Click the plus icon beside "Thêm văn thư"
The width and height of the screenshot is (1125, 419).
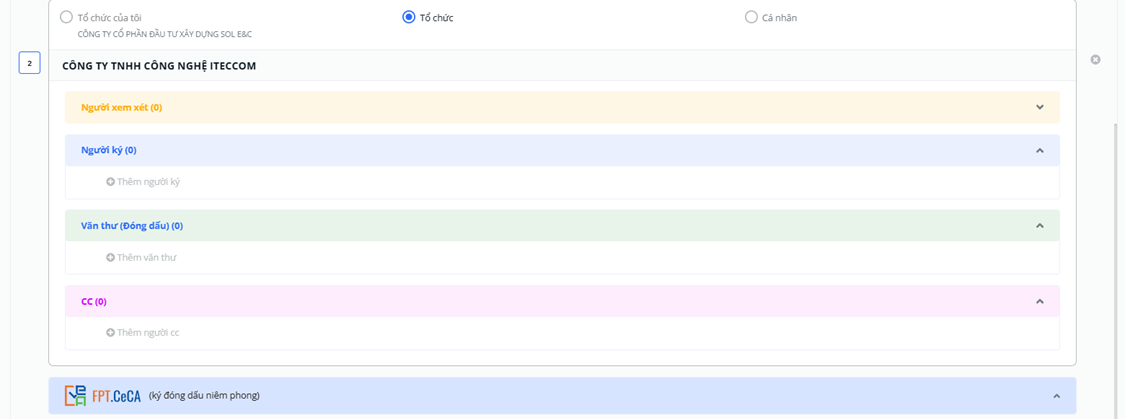(110, 258)
